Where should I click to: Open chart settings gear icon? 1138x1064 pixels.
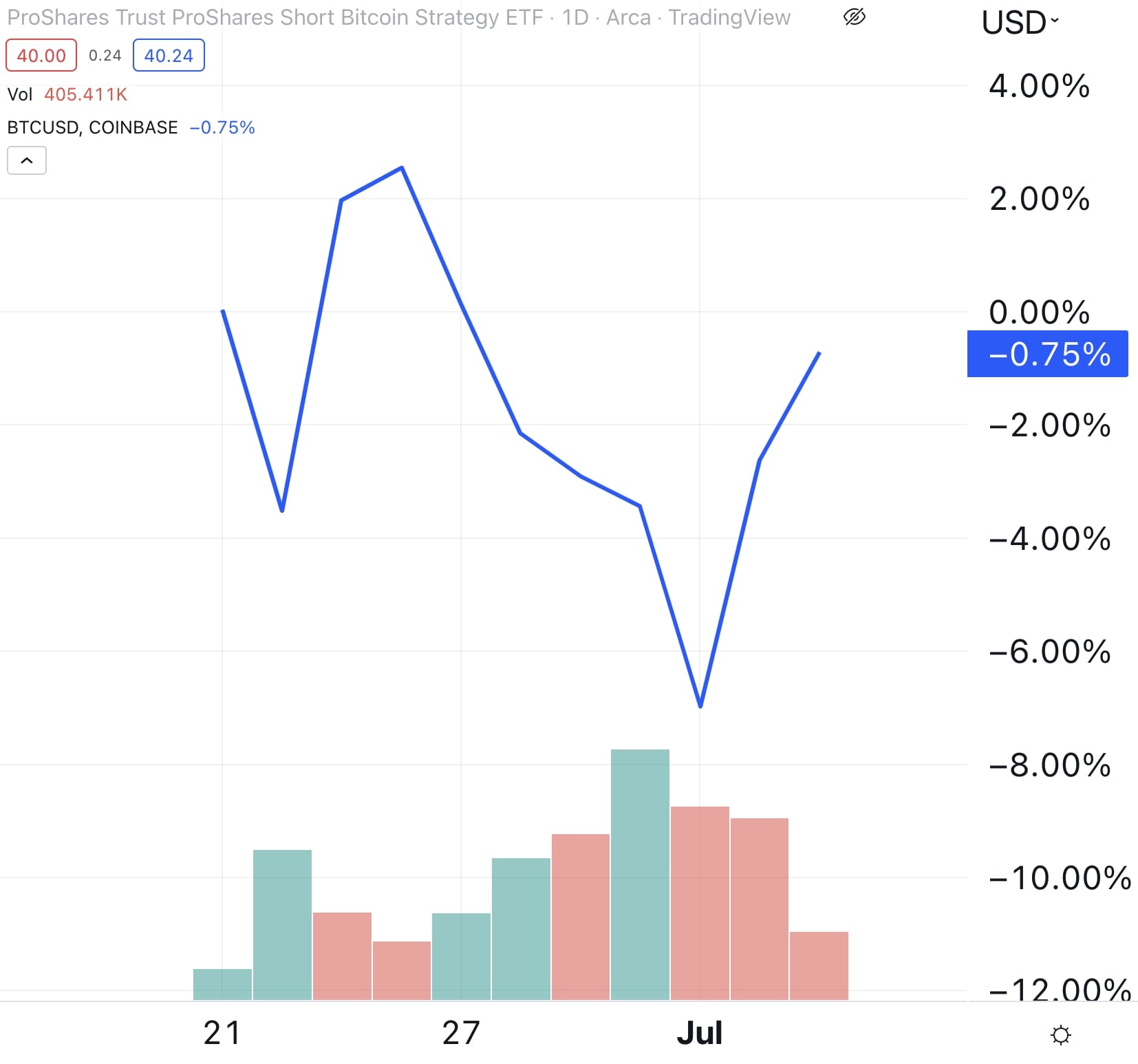1061,1034
